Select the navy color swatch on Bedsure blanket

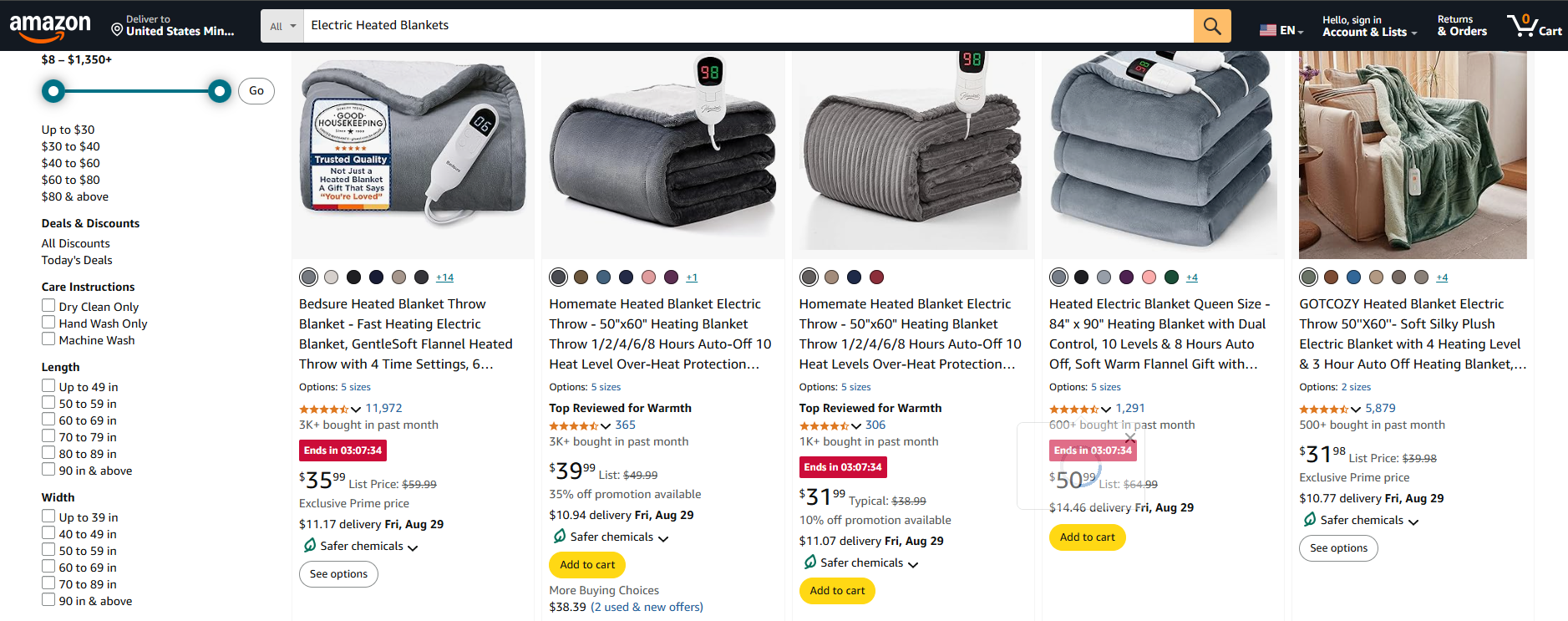(376, 277)
